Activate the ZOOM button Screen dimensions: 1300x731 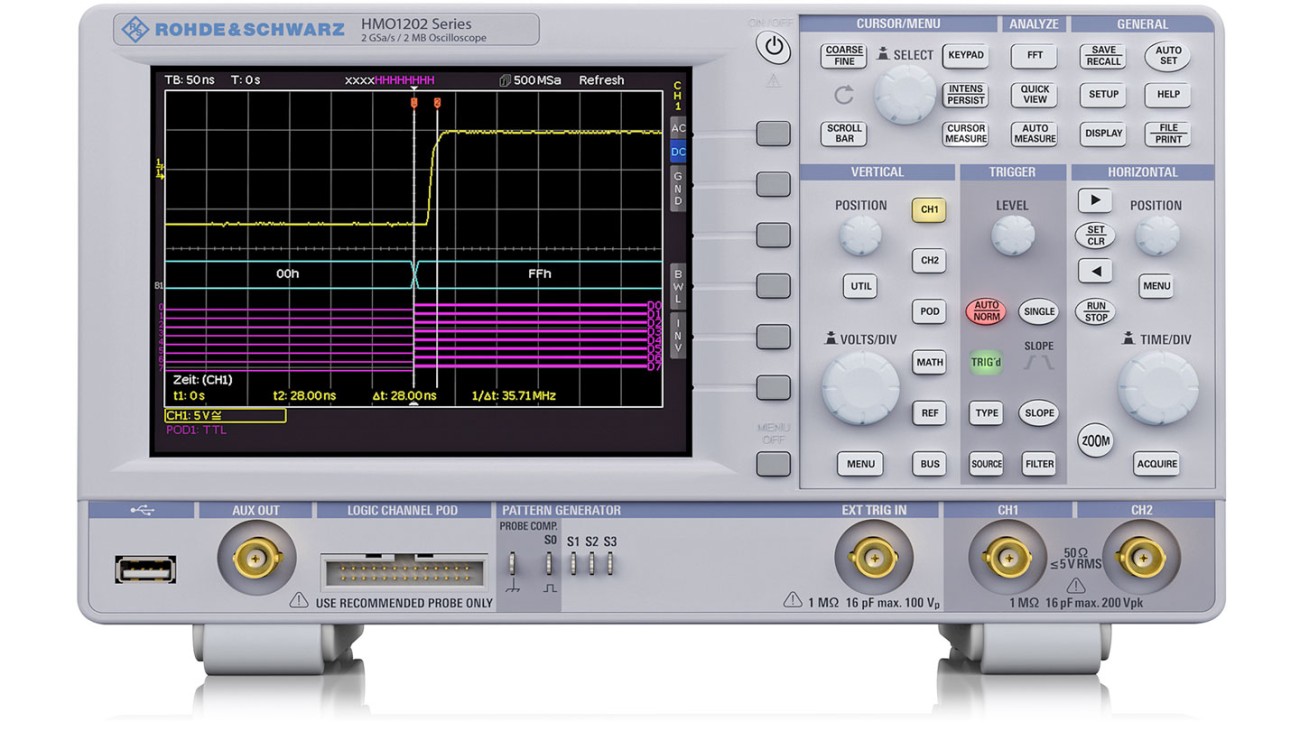1095,441
